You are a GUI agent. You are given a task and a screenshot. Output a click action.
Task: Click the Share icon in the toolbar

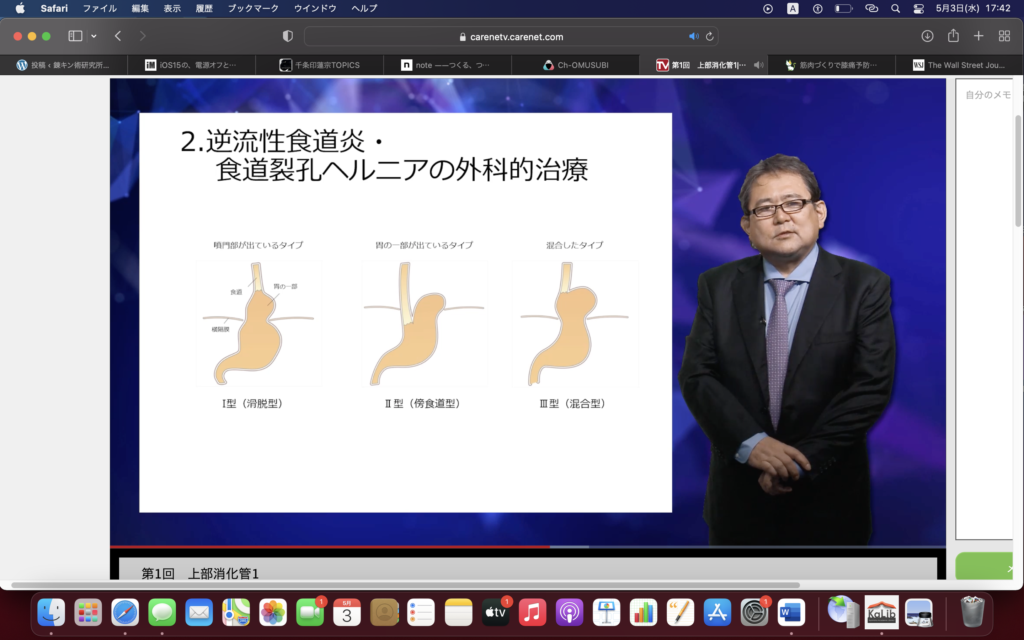click(x=953, y=36)
